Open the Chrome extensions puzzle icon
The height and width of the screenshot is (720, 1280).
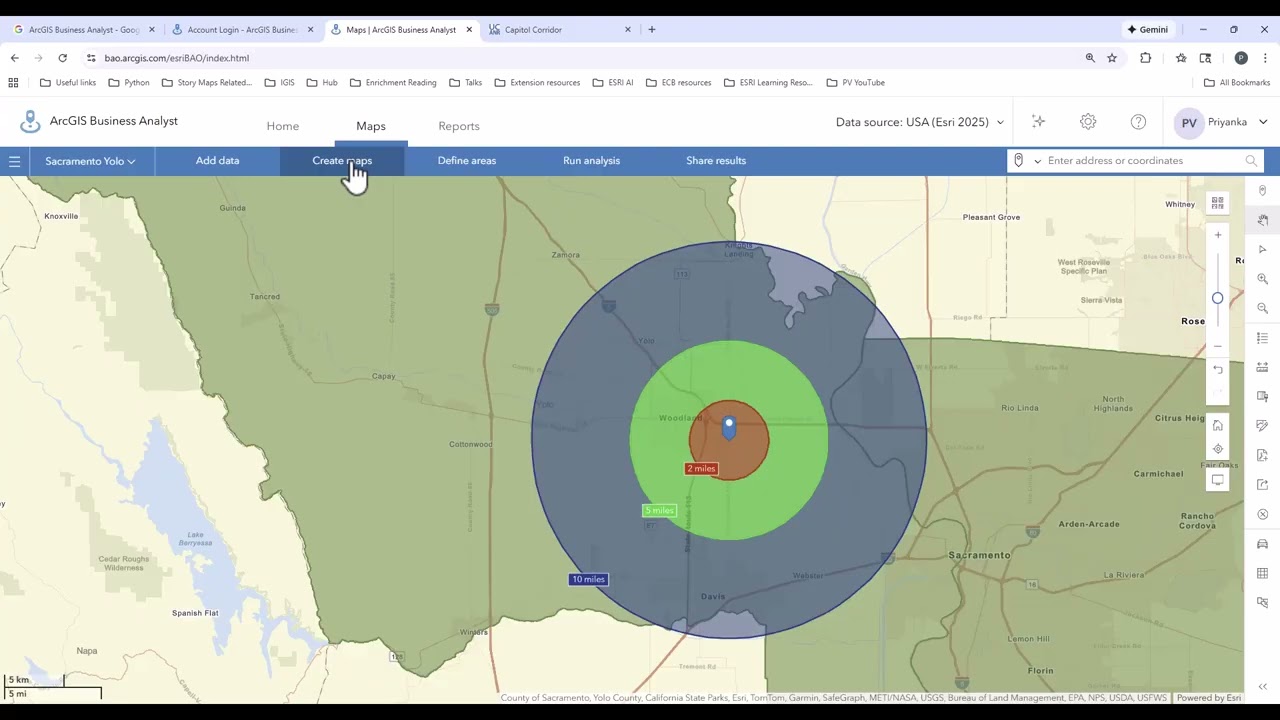pos(1146,58)
